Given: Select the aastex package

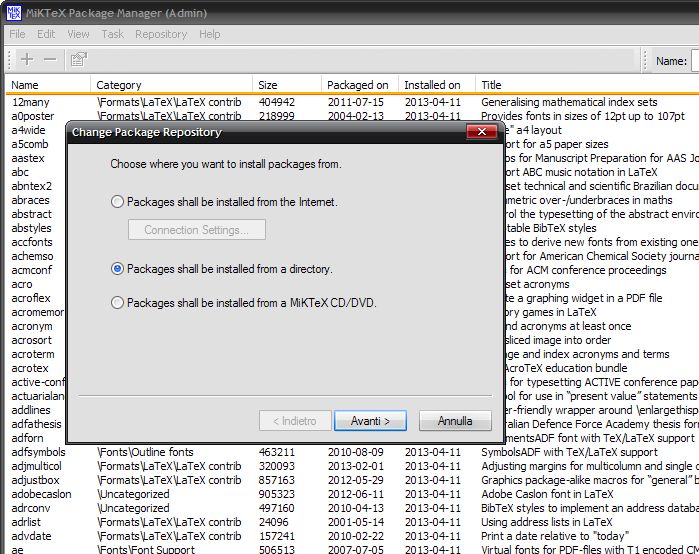Looking at the screenshot, I should click(28, 158).
